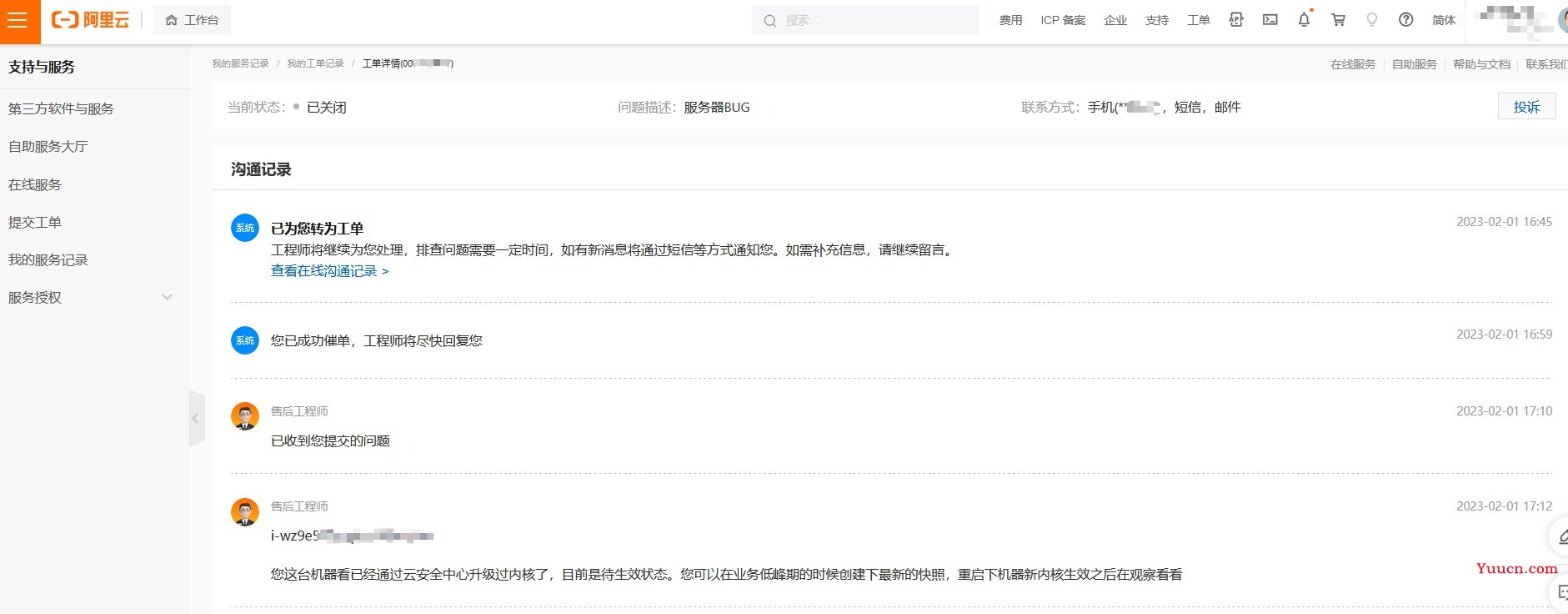The width and height of the screenshot is (1568, 614).
Task: Collapse the sidebar with the handle arrow
Action: [x=196, y=418]
